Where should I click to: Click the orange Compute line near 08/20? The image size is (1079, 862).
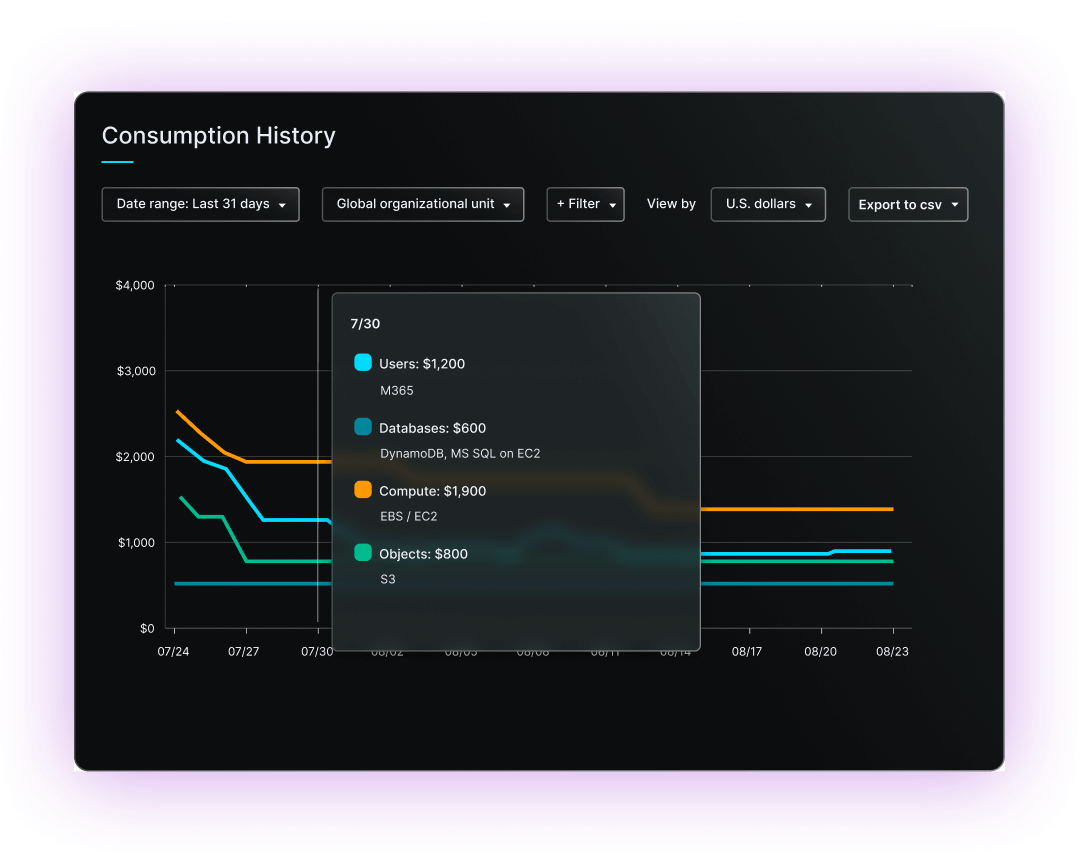coord(820,509)
